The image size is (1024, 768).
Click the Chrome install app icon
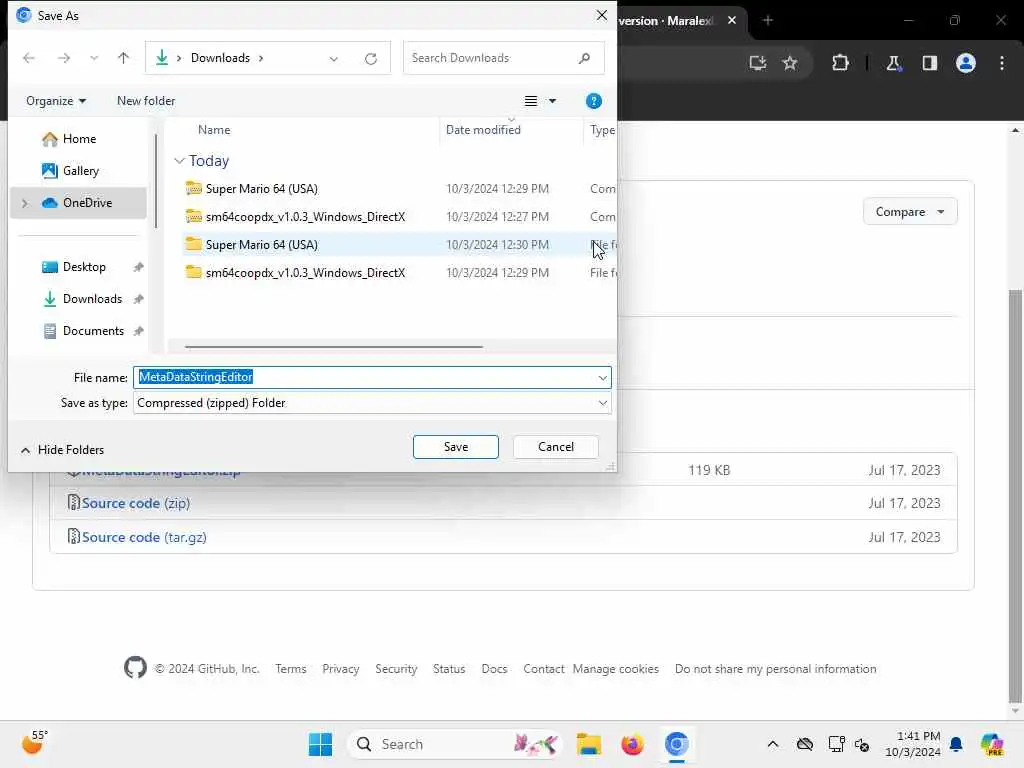(758, 63)
